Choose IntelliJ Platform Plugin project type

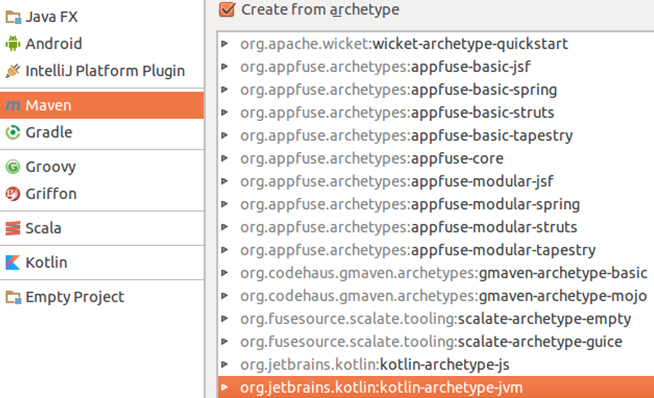[102, 71]
